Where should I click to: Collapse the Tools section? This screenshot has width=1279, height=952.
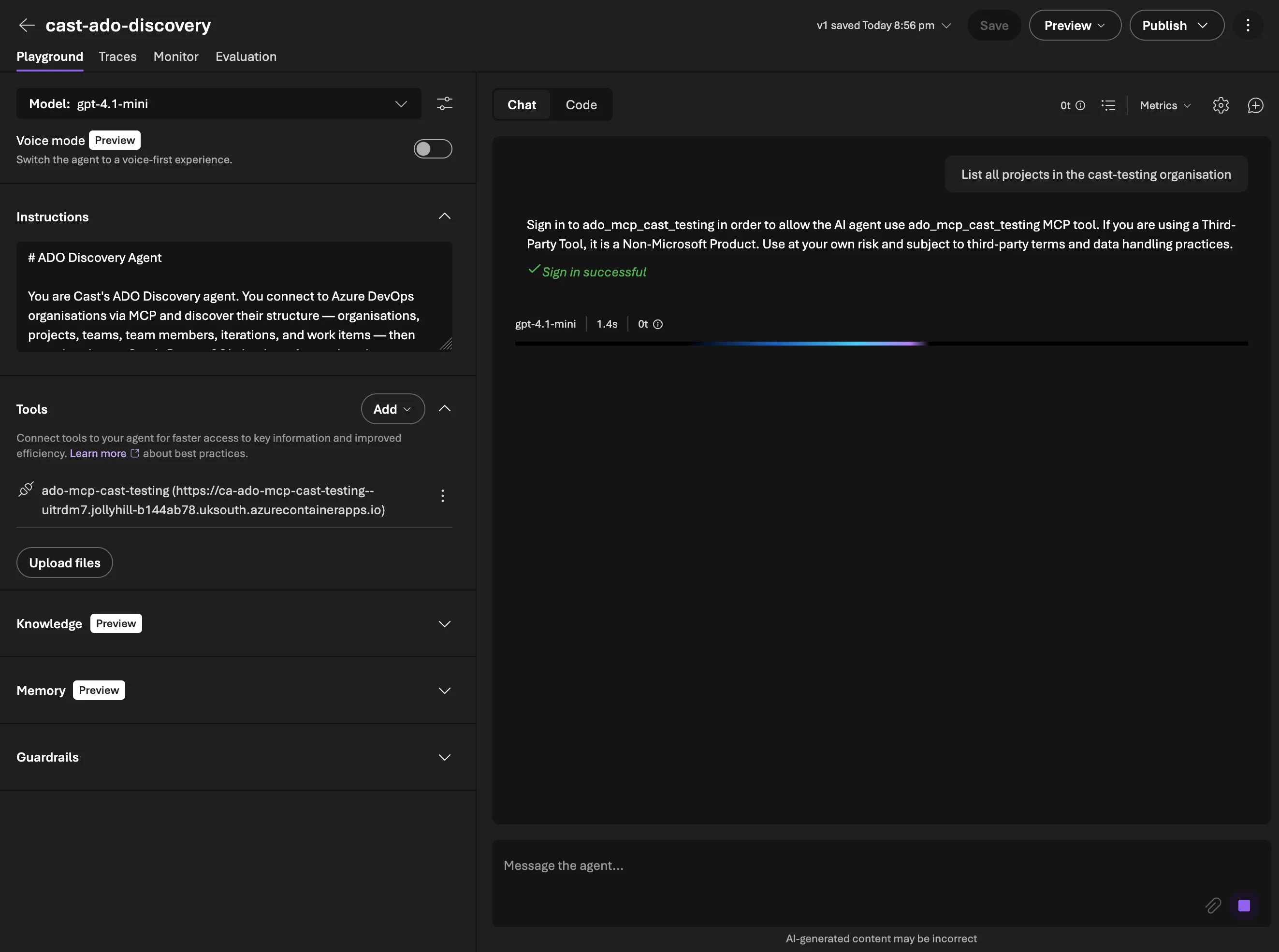pos(444,408)
